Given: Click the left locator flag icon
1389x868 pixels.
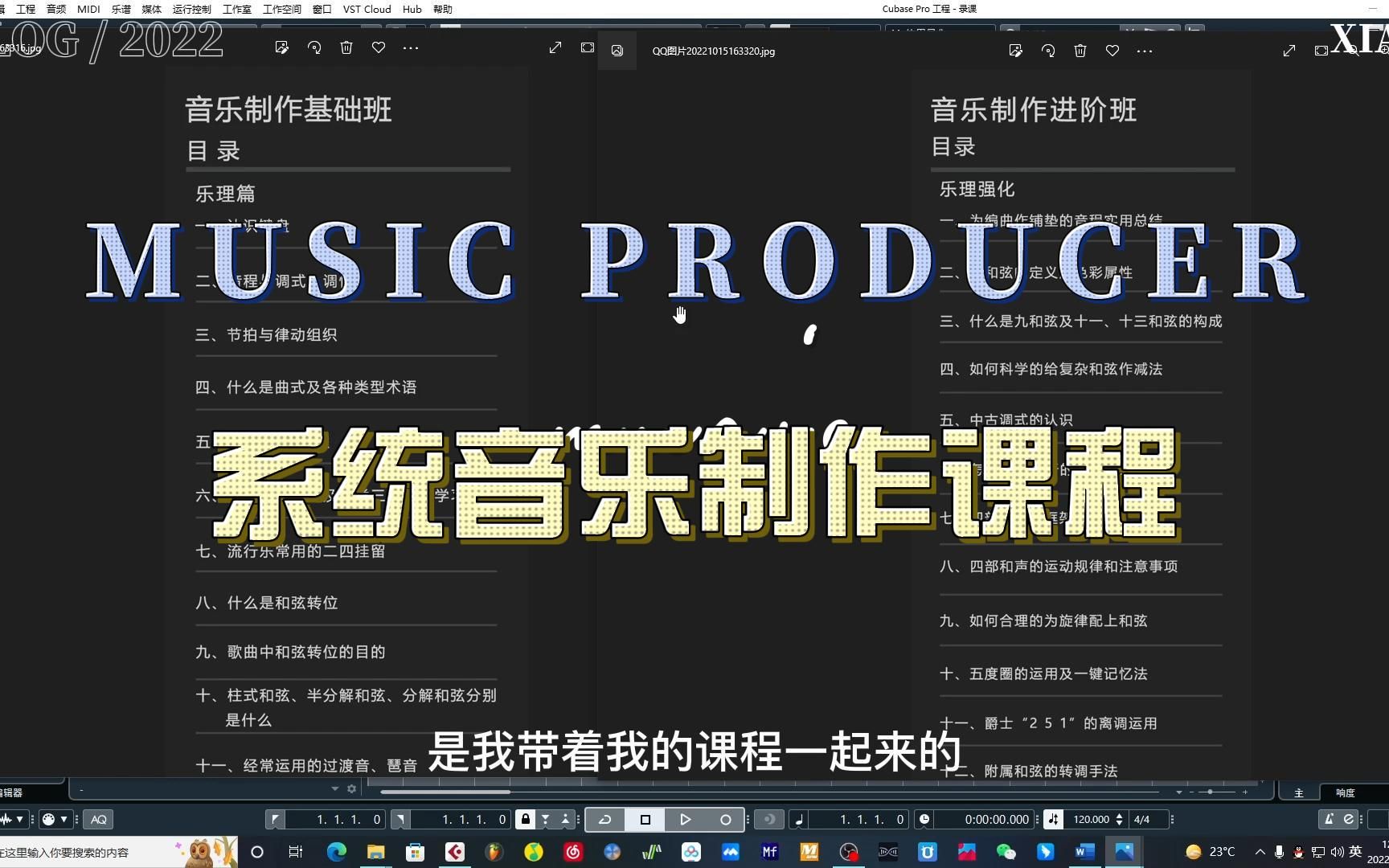Looking at the screenshot, I should click(275, 819).
